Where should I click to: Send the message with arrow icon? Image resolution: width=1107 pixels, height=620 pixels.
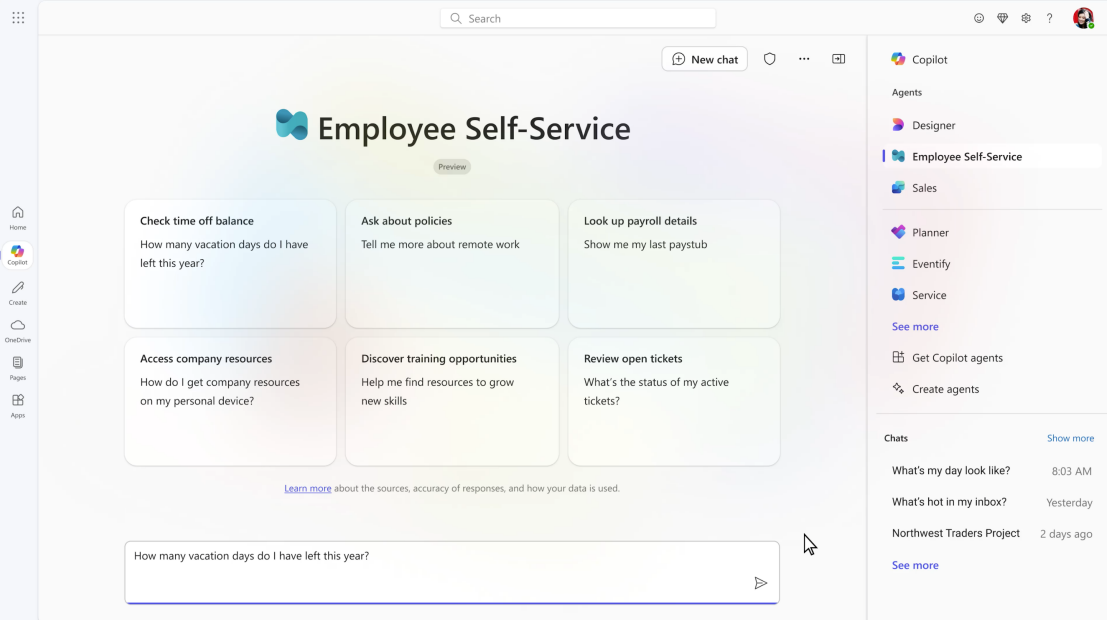click(760, 583)
